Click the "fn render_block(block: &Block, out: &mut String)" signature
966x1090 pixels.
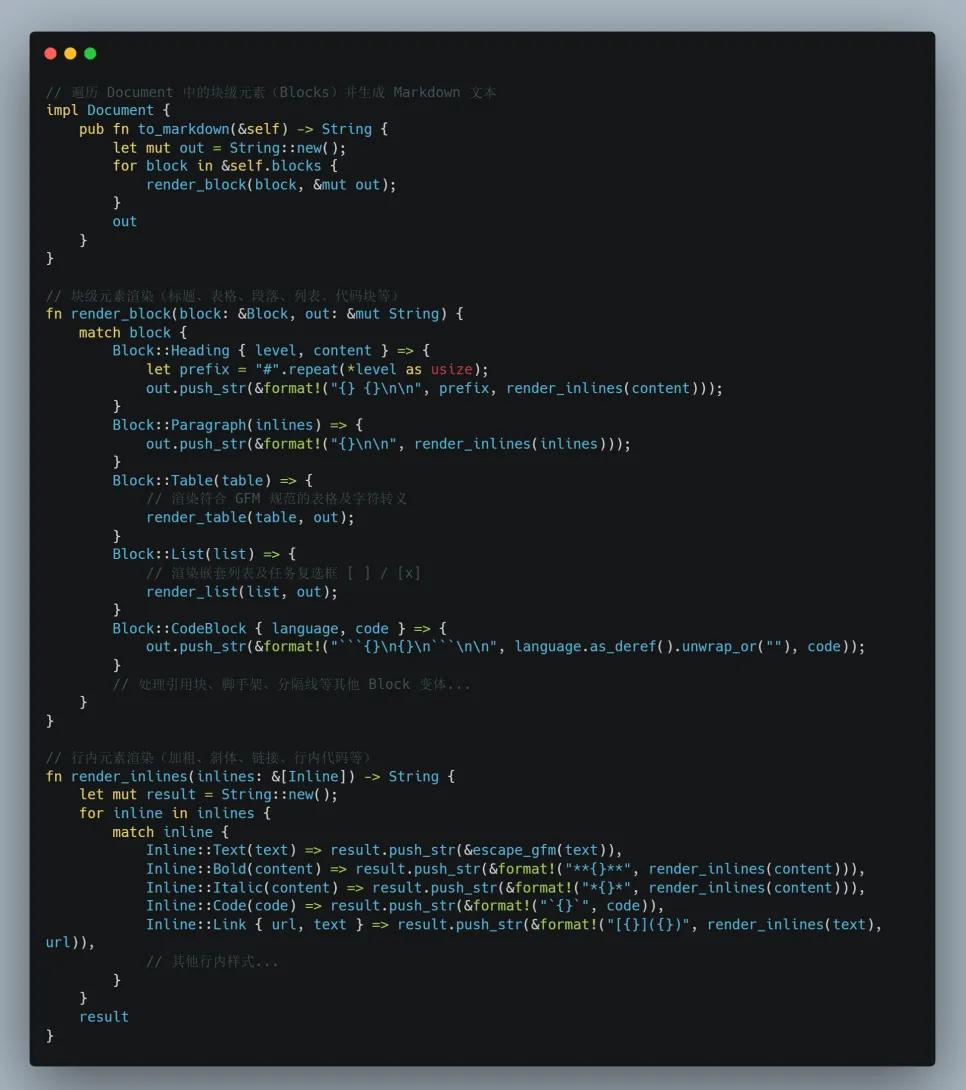tap(246, 314)
